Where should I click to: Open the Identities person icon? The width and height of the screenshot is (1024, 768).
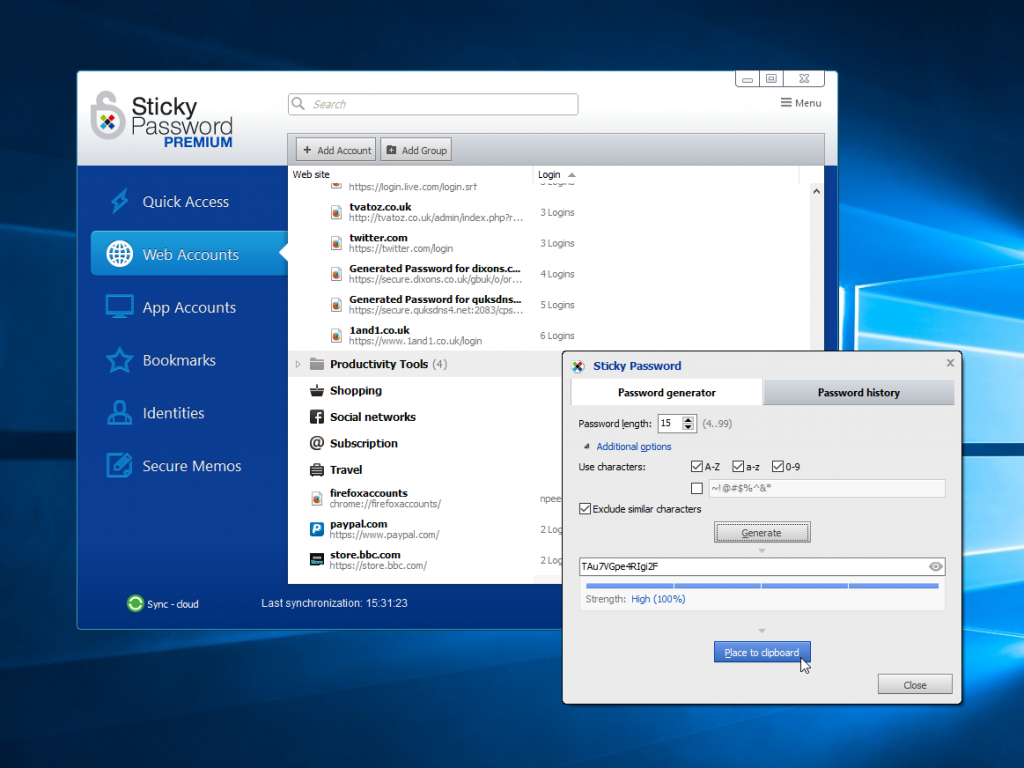(120, 413)
